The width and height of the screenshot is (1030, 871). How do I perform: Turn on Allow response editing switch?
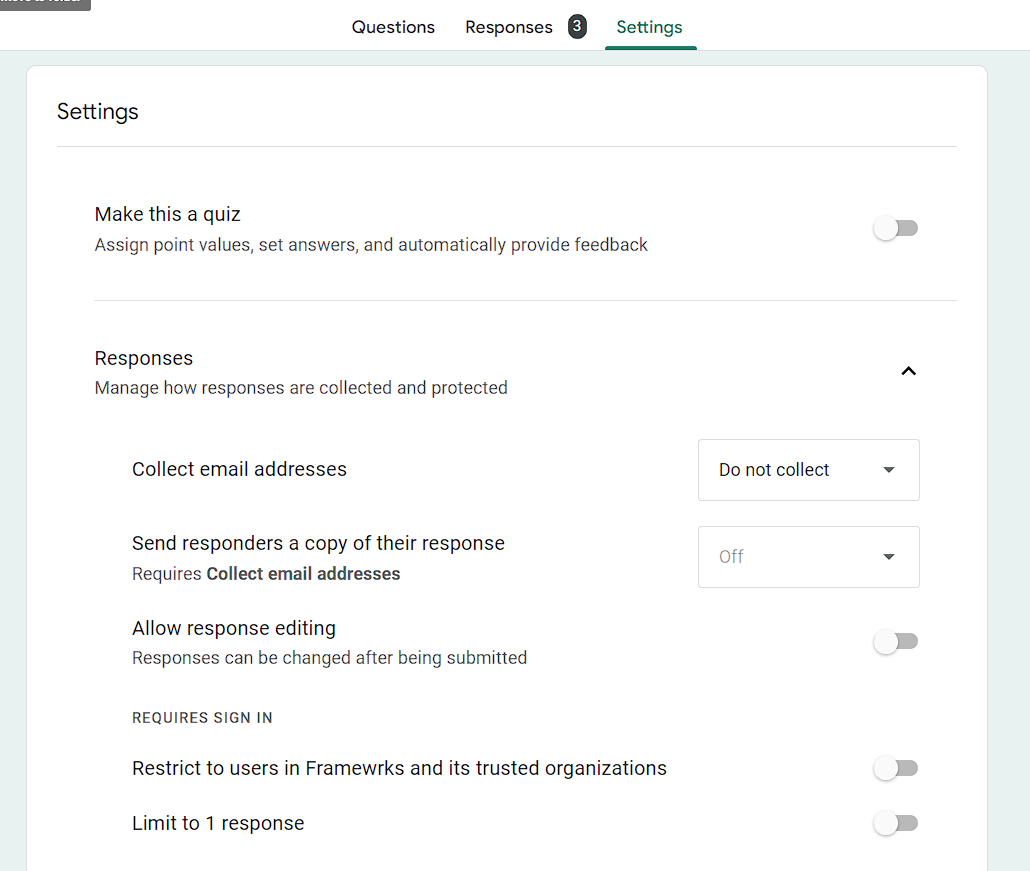tap(895, 642)
